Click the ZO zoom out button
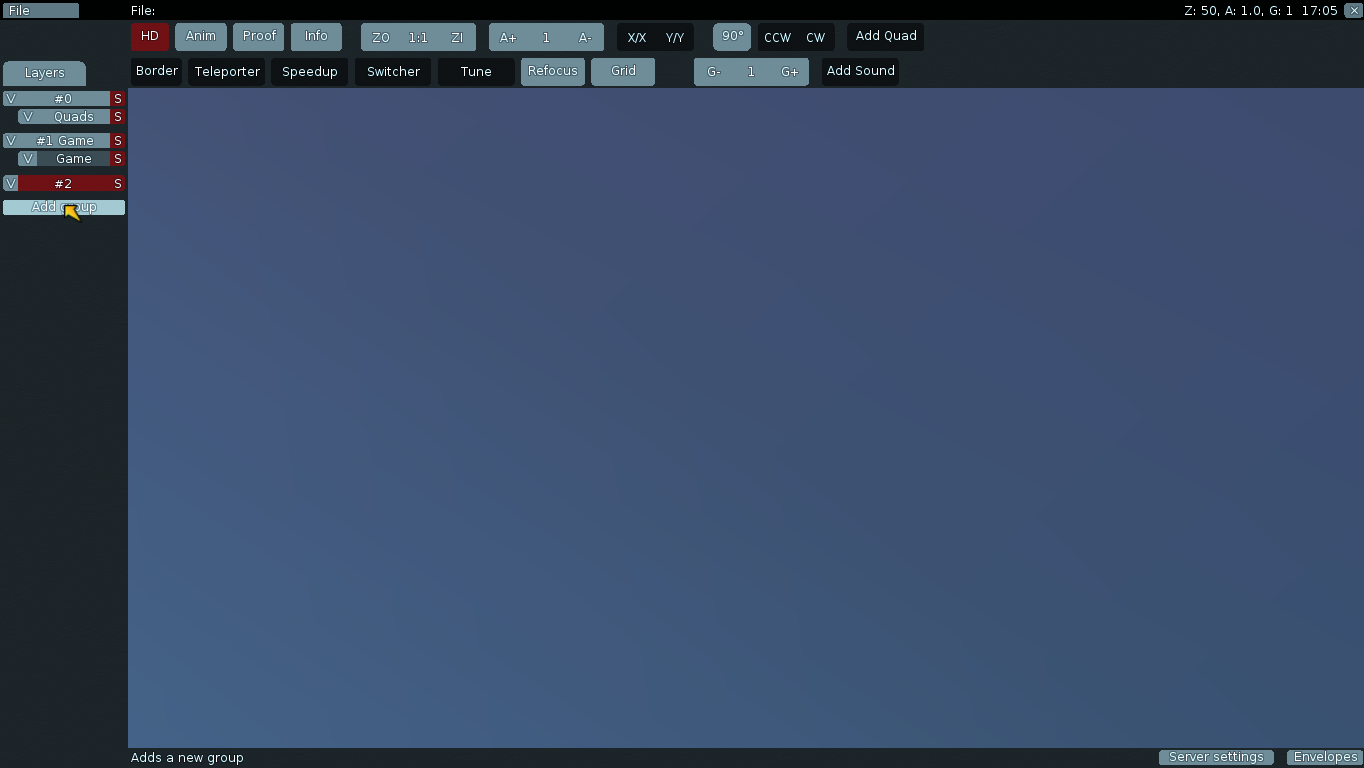The height and width of the screenshot is (768, 1364). (380, 38)
